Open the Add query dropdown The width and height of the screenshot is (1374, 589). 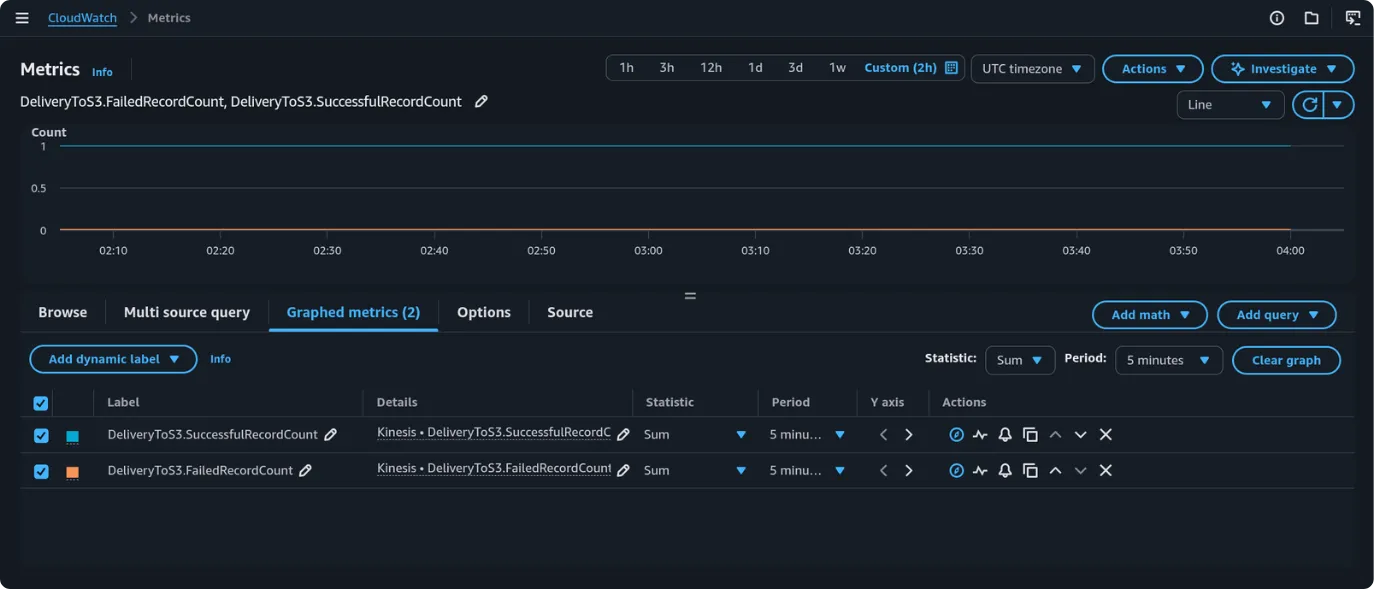[1277, 315]
